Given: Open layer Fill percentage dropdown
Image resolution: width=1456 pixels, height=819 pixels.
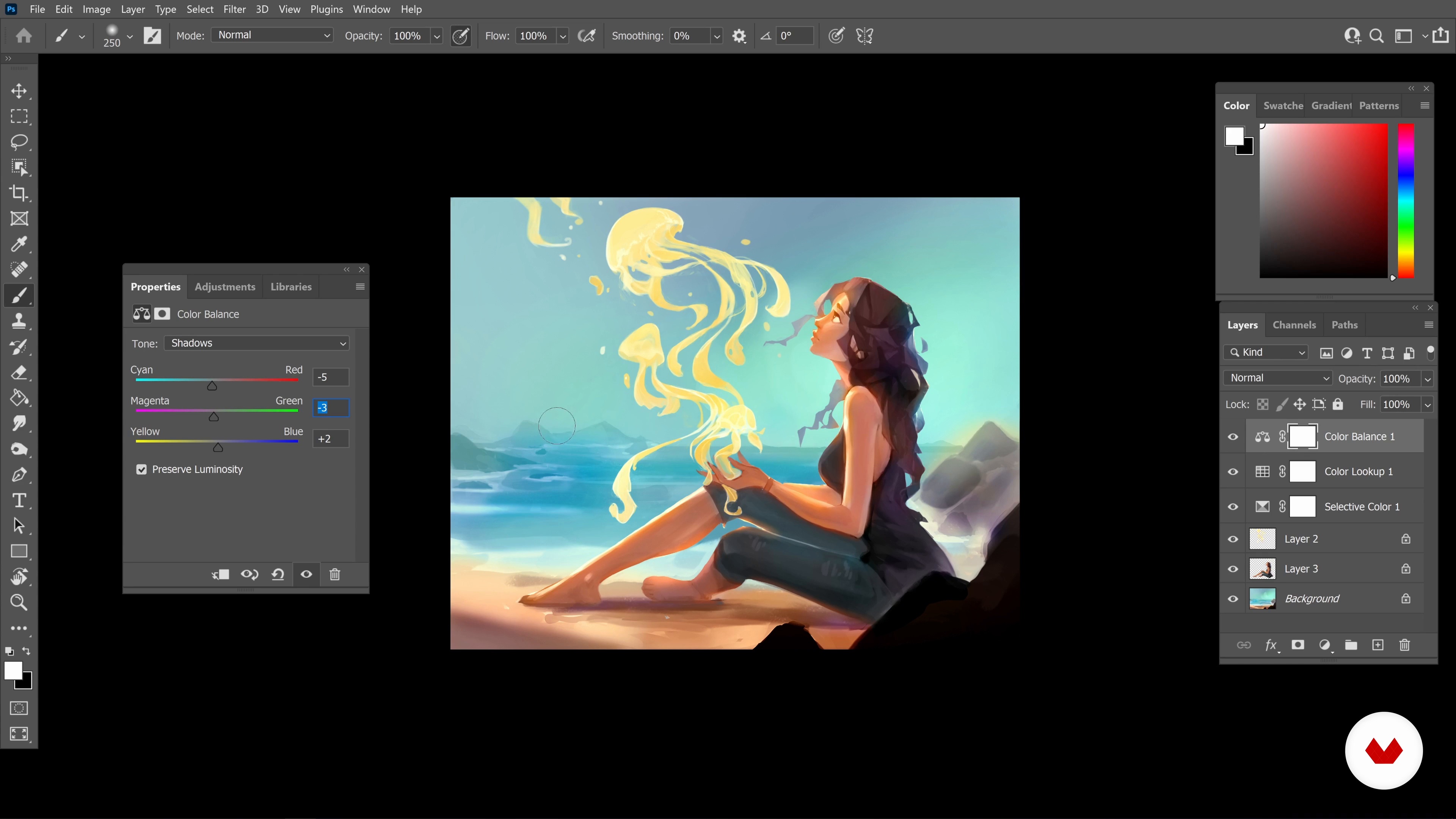Looking at the screenshot, I should [x=1428, y=405].
